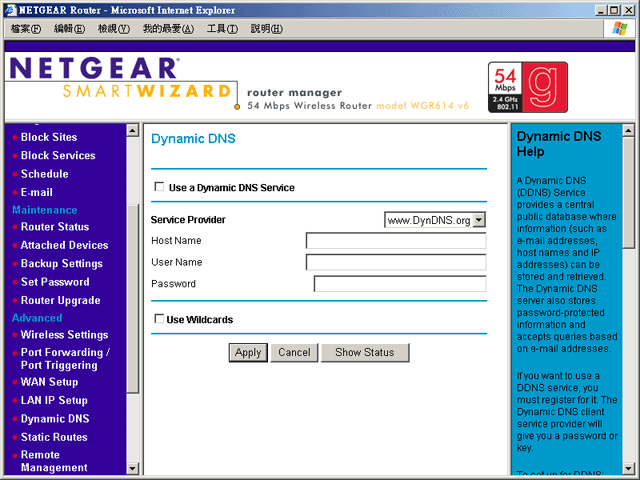This screenshot has width=640, height=480.
Task: Open the WAN Setup page
Action: [49, 382]
